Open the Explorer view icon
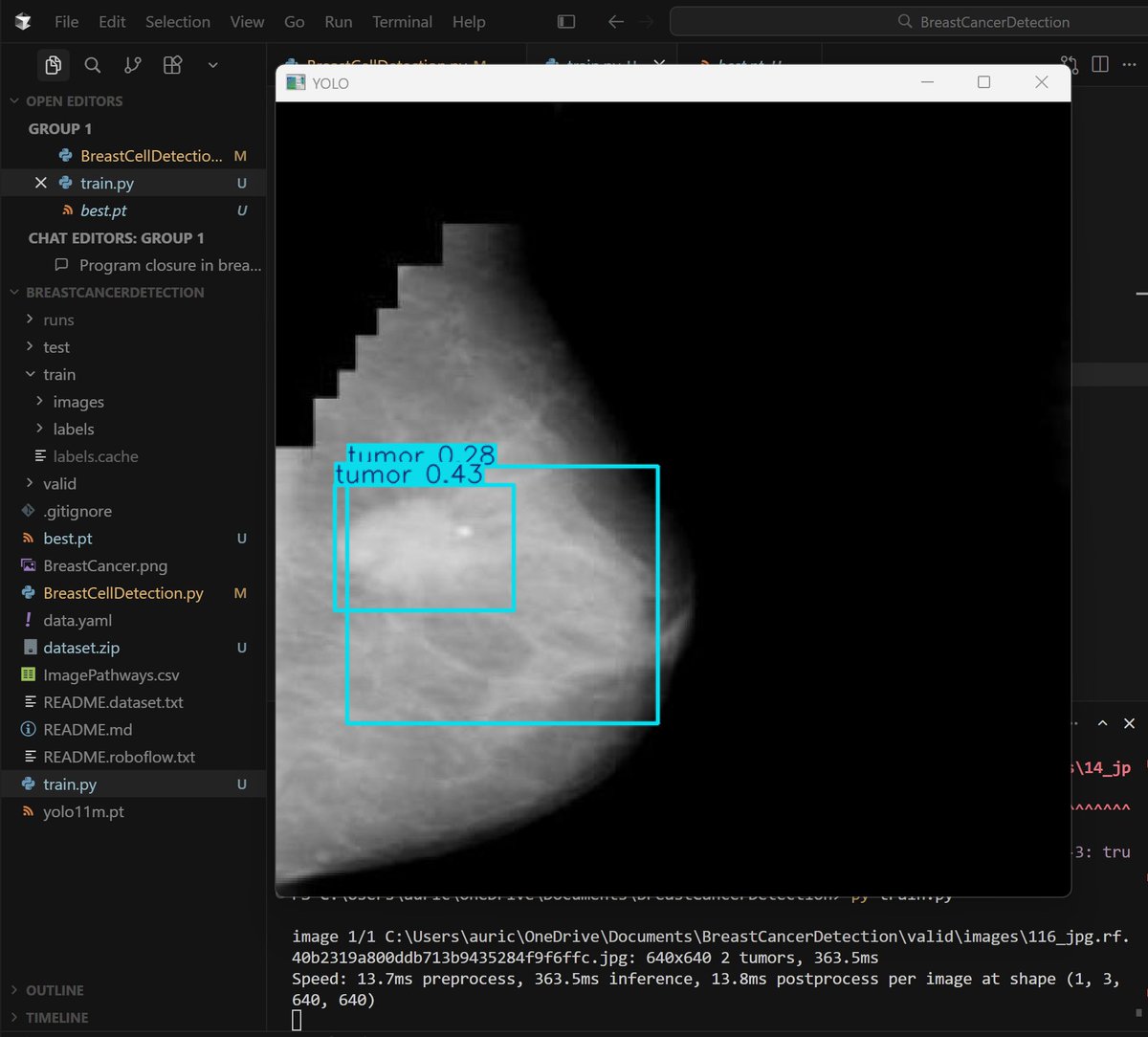Screen dimensions: 1148x1037 coord(53,65)
